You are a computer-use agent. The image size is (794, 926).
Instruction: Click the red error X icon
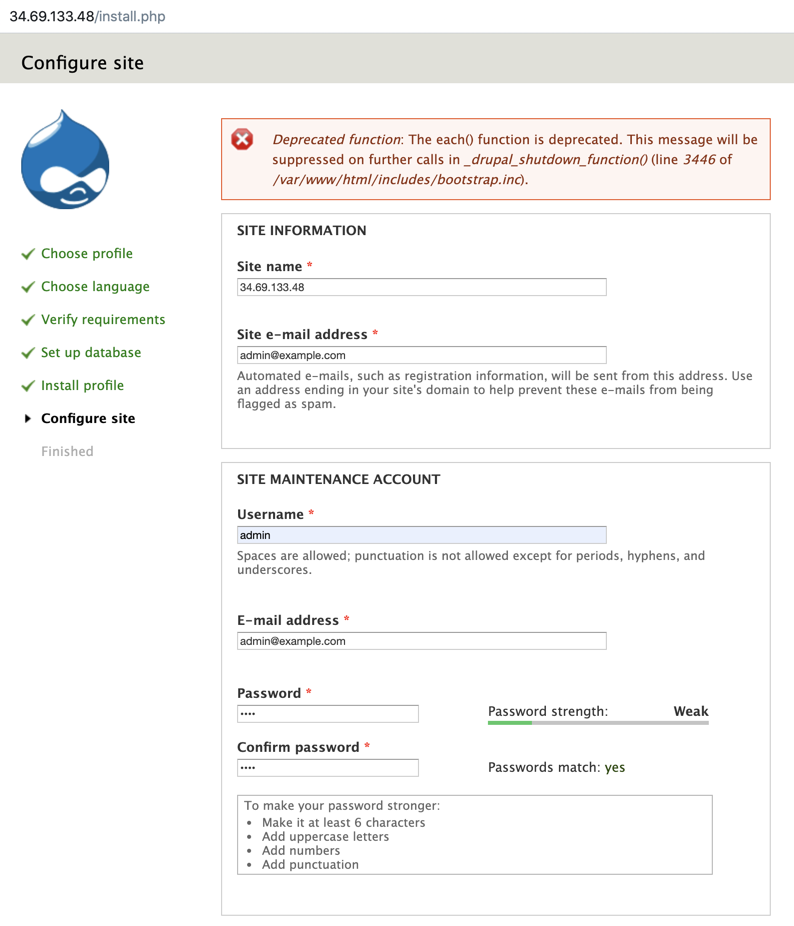coord(242,139)
